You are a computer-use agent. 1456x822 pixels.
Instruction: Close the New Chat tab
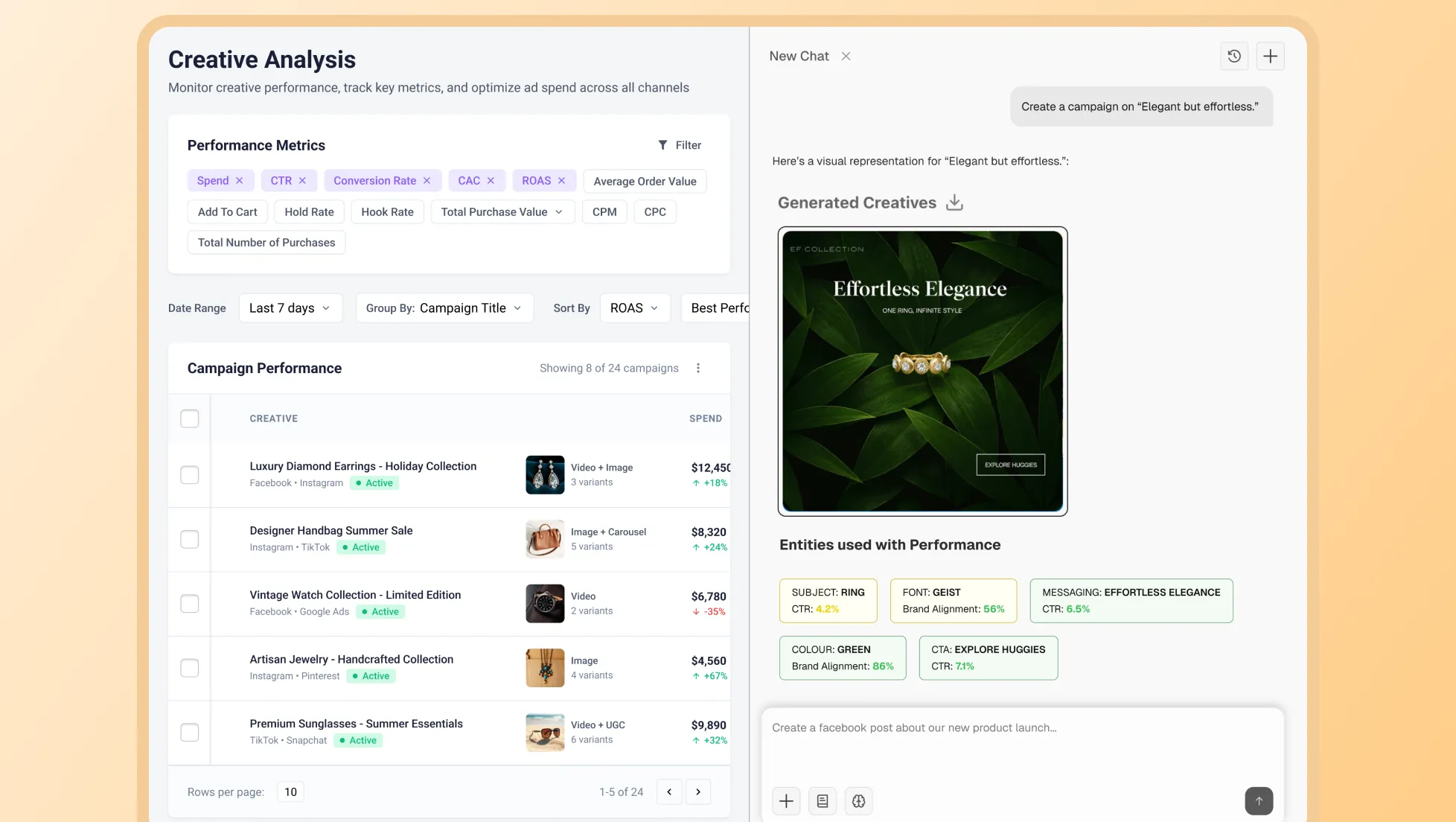846,57
